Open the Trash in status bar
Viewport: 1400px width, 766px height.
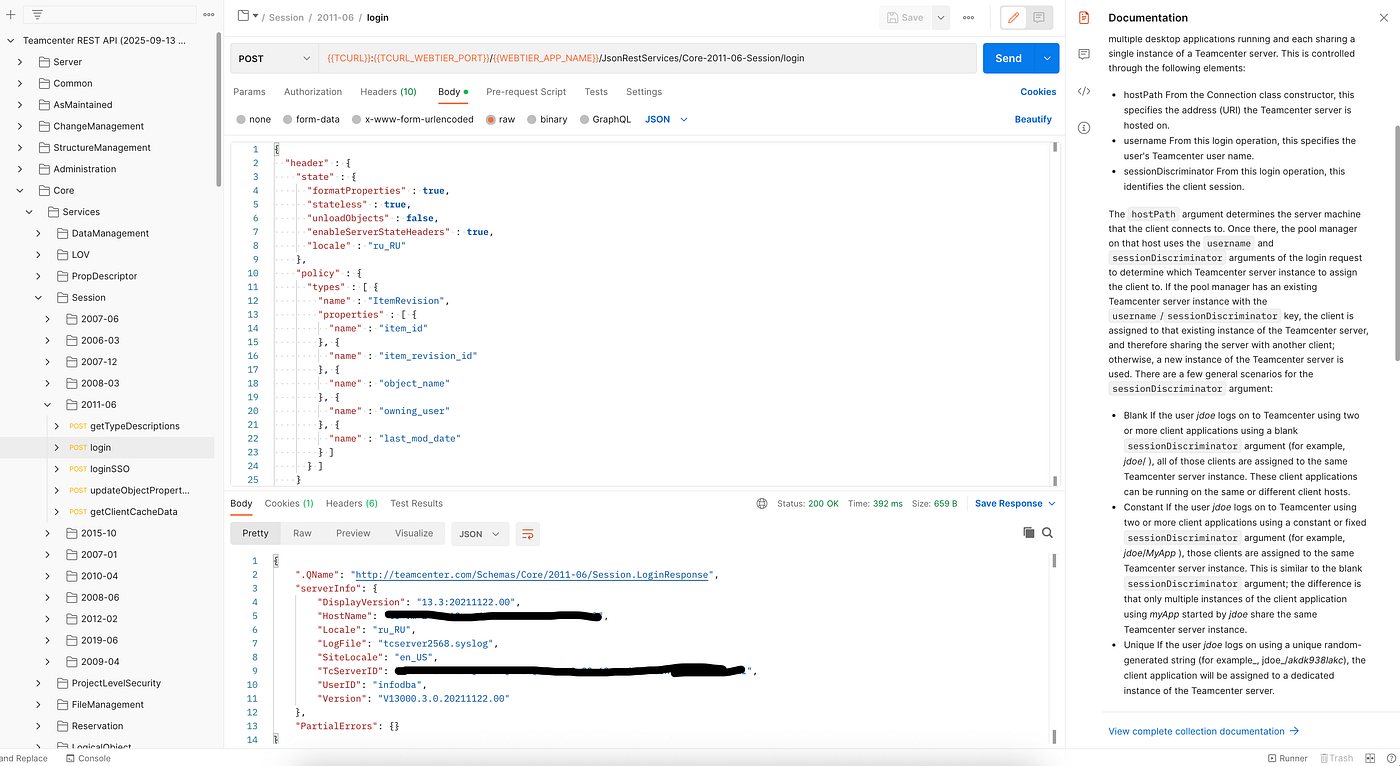coord(1337,758)
